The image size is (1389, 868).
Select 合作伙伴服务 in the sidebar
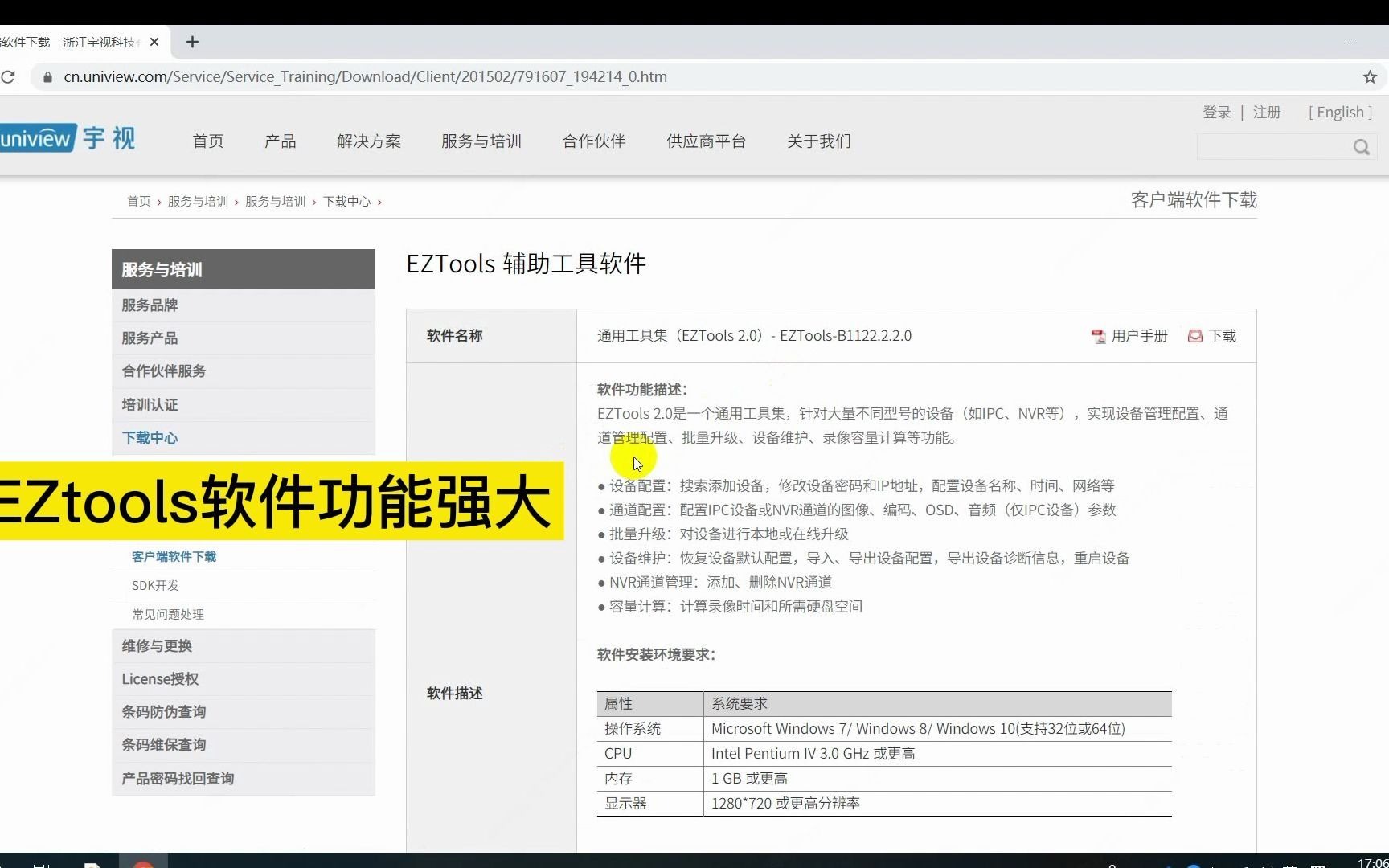244,371
